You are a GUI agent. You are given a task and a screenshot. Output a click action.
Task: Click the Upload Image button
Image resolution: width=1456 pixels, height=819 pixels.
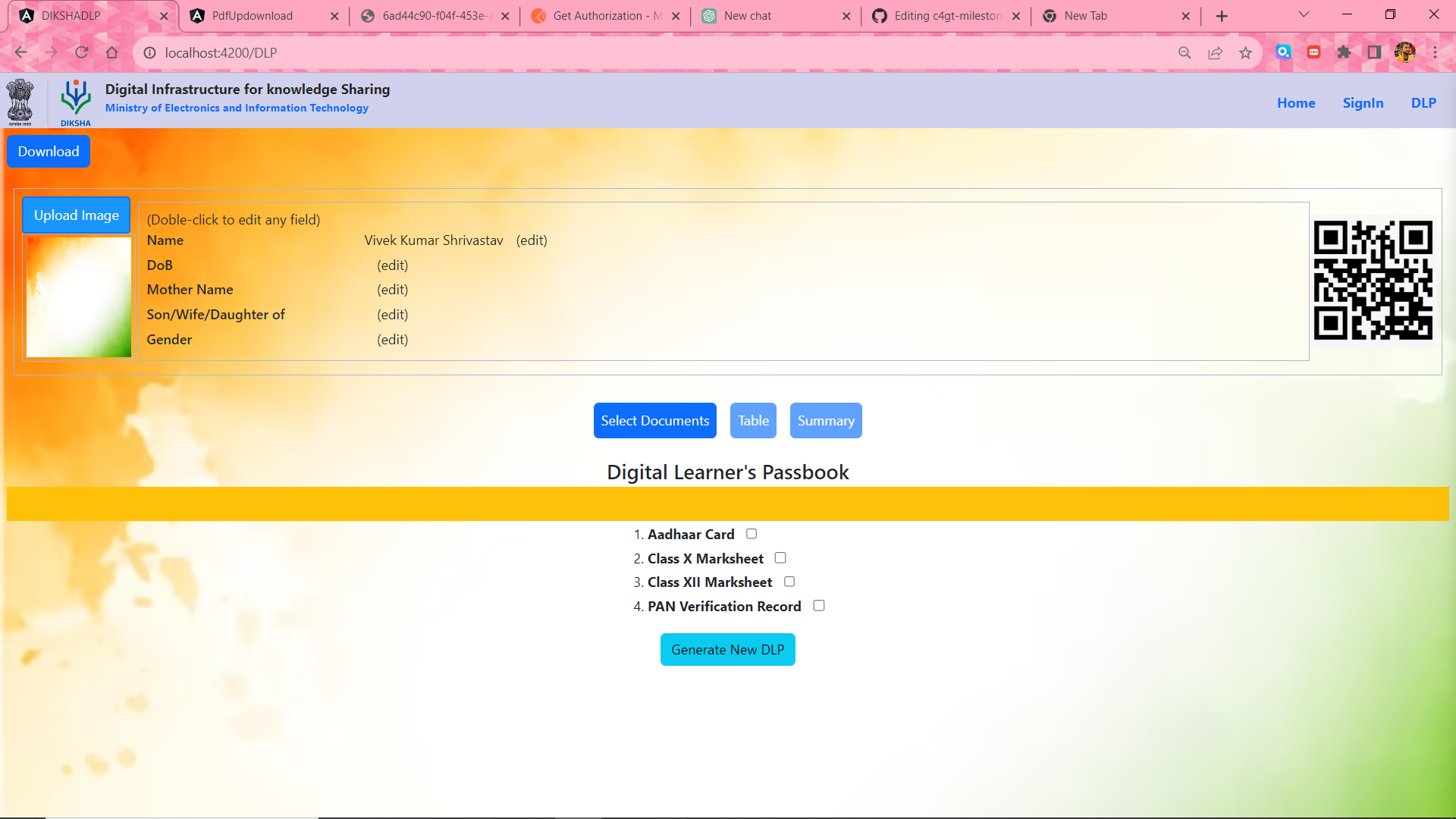[x=76, y=215]
